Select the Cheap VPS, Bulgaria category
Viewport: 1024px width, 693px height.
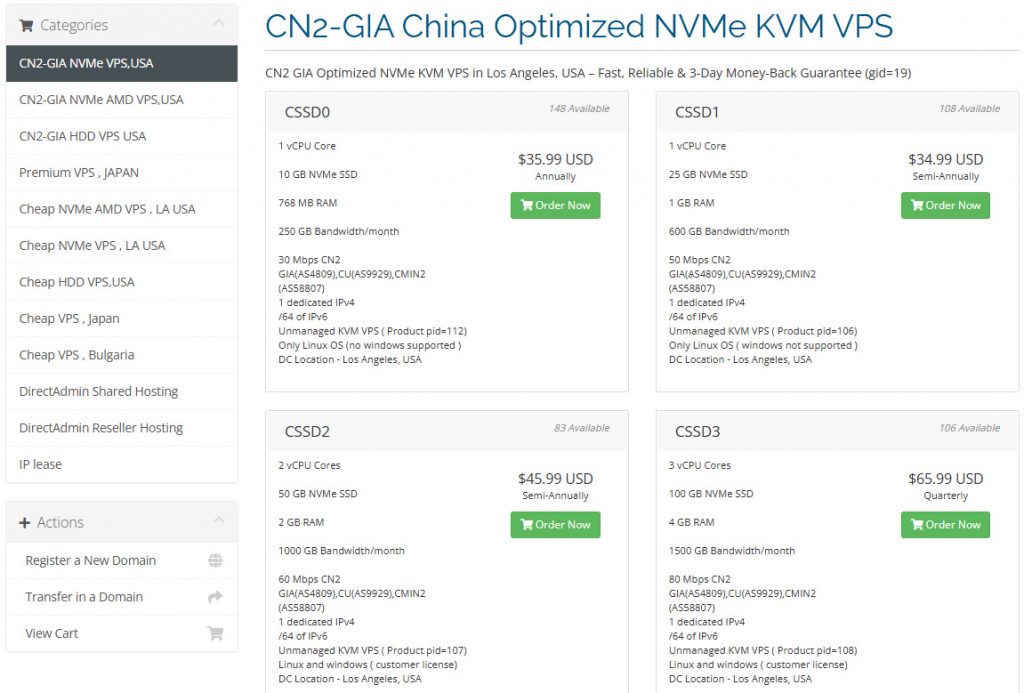click(x=76, y=355)
